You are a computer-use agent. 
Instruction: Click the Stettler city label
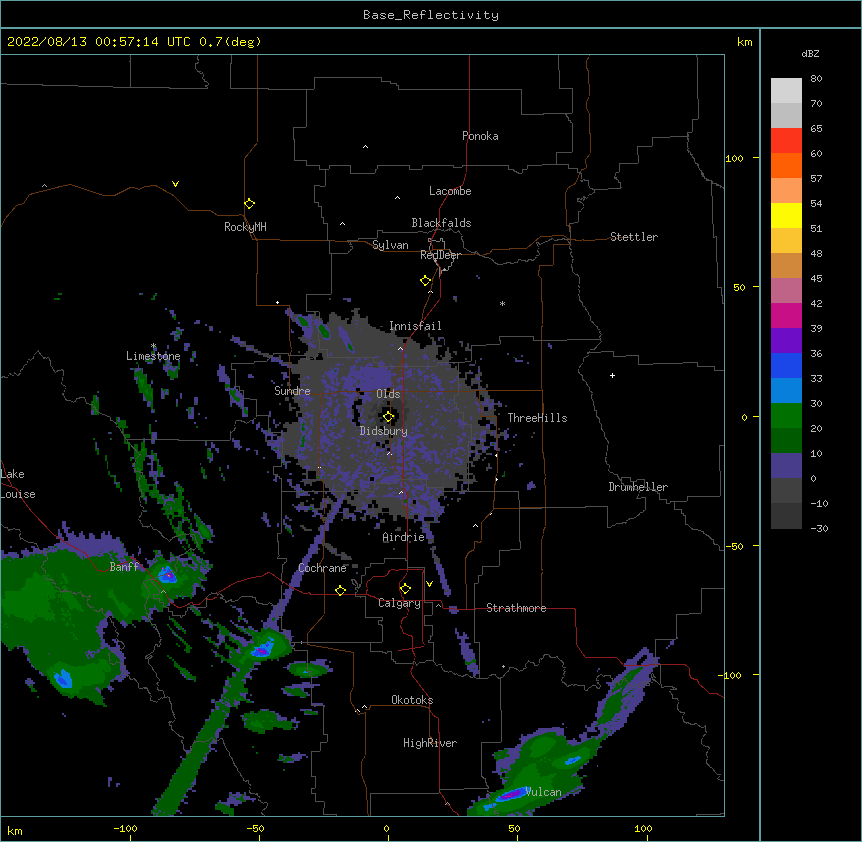(634, 237)
